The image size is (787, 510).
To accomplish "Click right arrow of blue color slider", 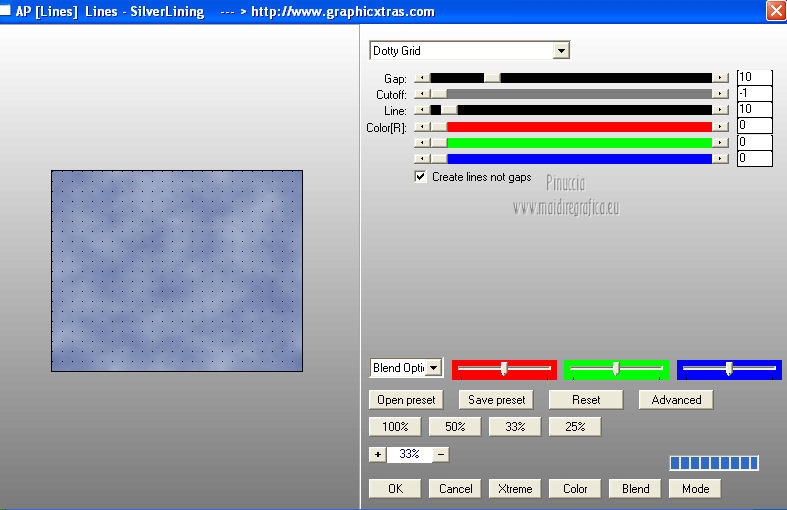I will (720, 159).
